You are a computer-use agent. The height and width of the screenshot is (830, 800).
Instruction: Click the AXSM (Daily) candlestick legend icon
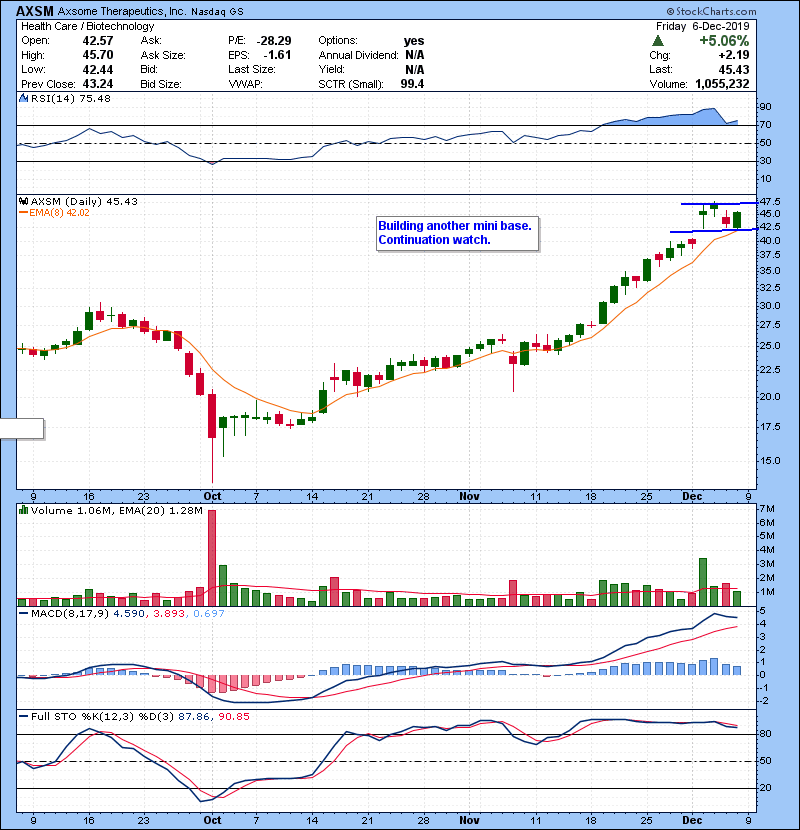(x=23, y=201)
